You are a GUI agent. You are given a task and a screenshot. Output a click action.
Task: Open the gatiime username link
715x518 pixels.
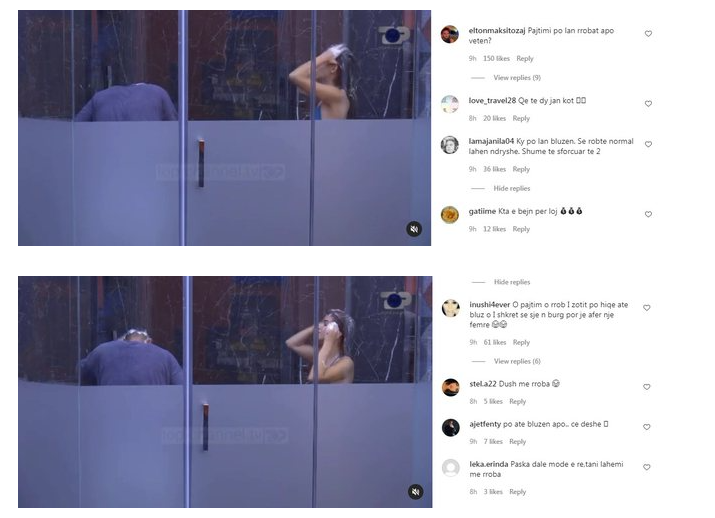tap(482, 212)
